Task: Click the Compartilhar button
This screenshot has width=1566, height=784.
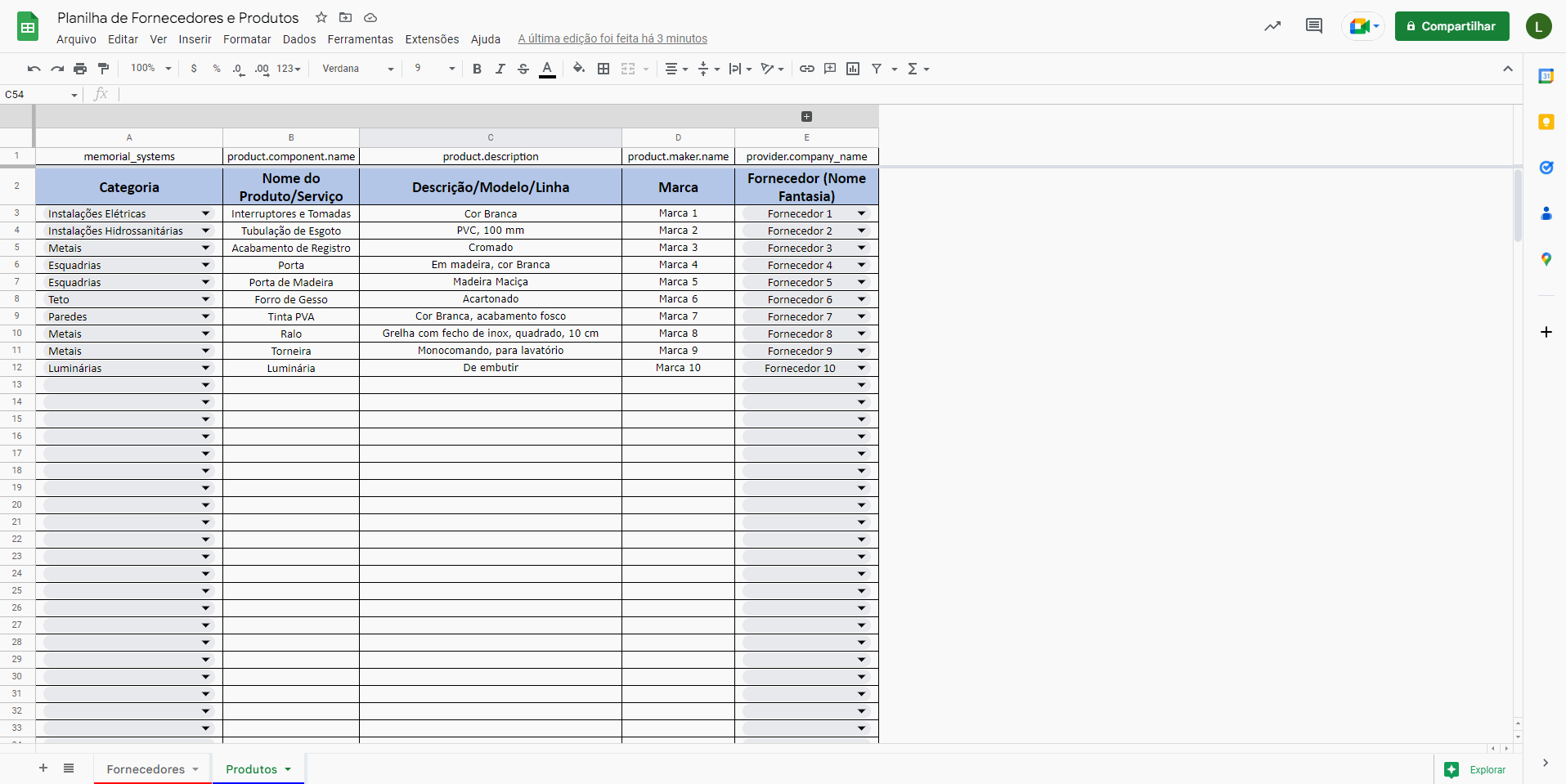Action: tap(1452, 26)
